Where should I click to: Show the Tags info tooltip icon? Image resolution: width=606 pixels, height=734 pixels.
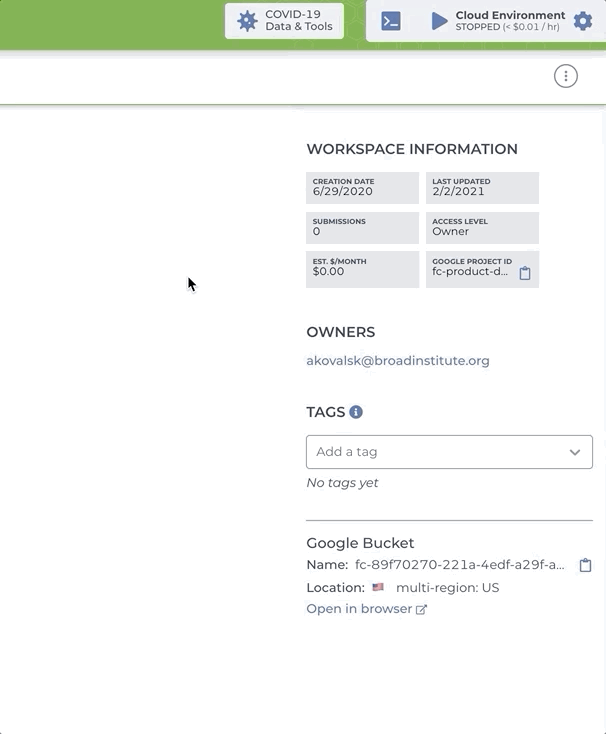pos(356,412)
